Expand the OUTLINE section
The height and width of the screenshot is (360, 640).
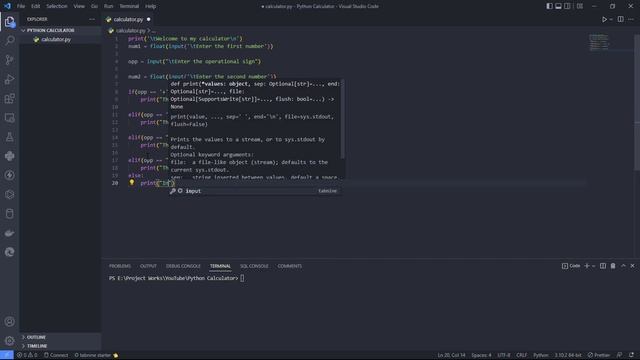(60, 337)
